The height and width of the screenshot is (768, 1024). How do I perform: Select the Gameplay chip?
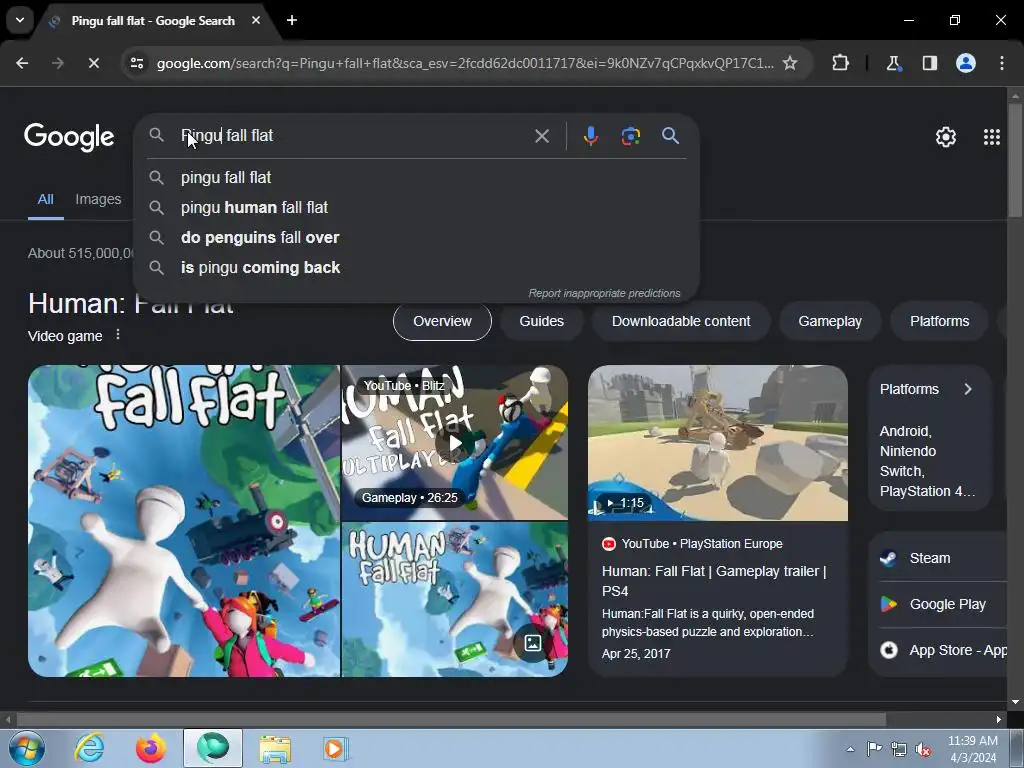pos(830,321)
